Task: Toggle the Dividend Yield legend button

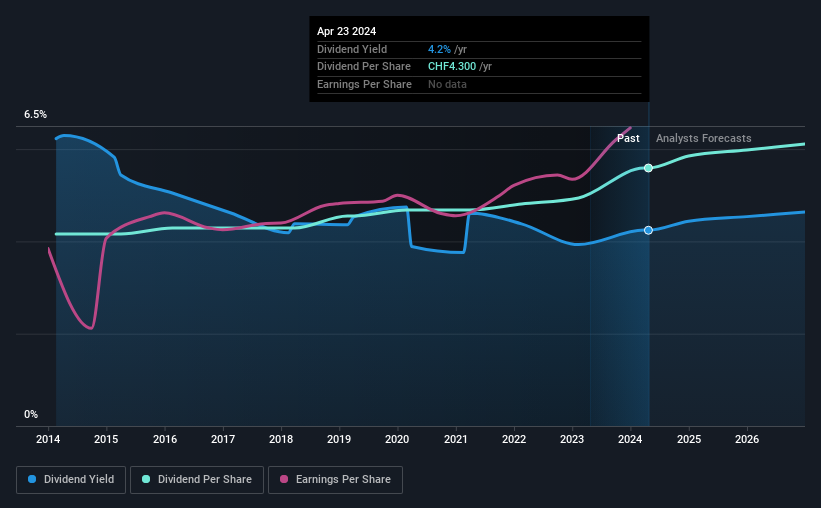Action: 71,480
